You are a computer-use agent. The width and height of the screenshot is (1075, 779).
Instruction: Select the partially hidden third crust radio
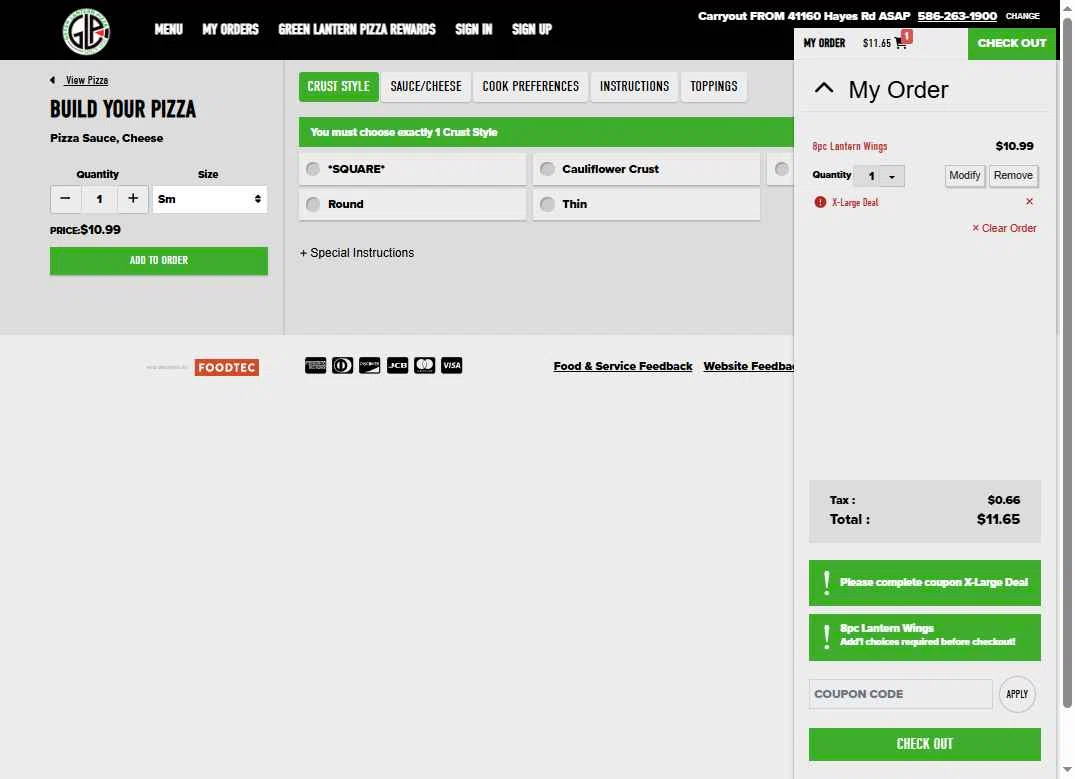pos(782,169)
